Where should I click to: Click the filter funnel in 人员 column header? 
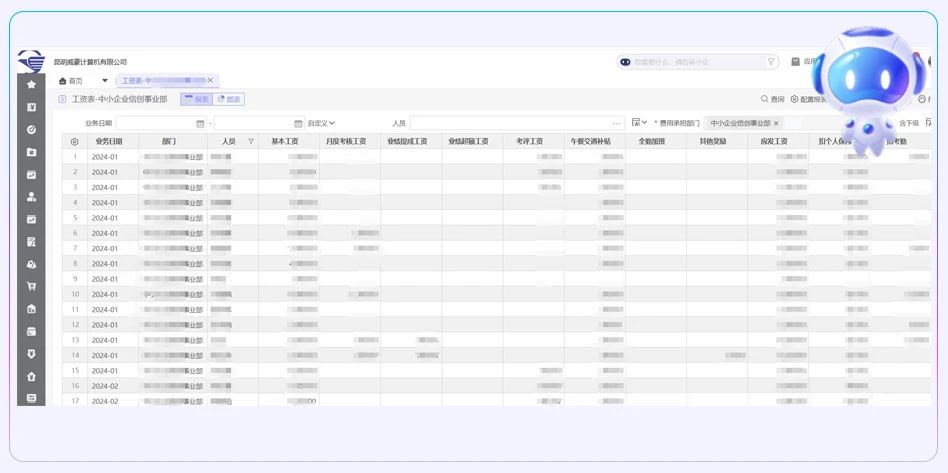point(251,142)
